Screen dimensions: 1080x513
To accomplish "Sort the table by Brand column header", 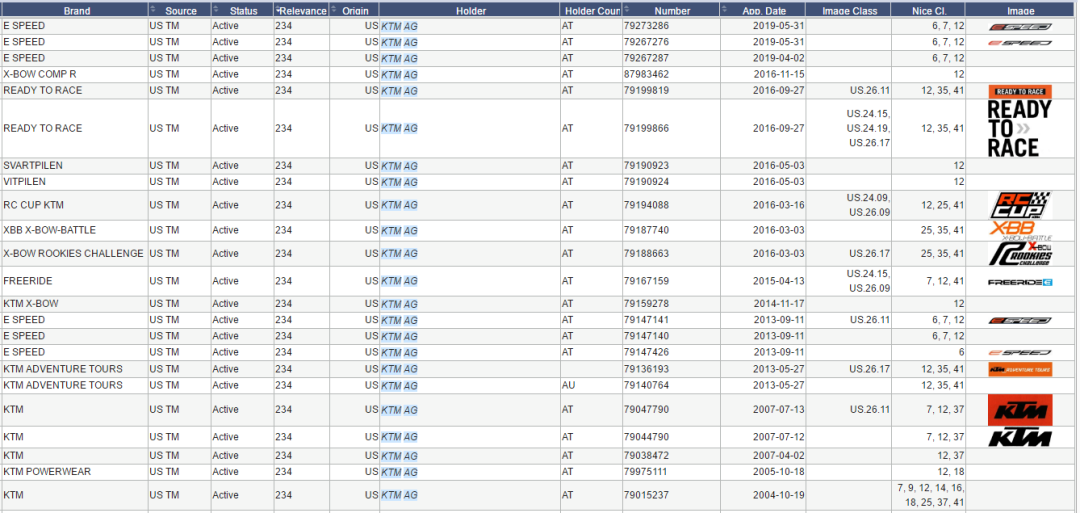I will coord(76,10).
